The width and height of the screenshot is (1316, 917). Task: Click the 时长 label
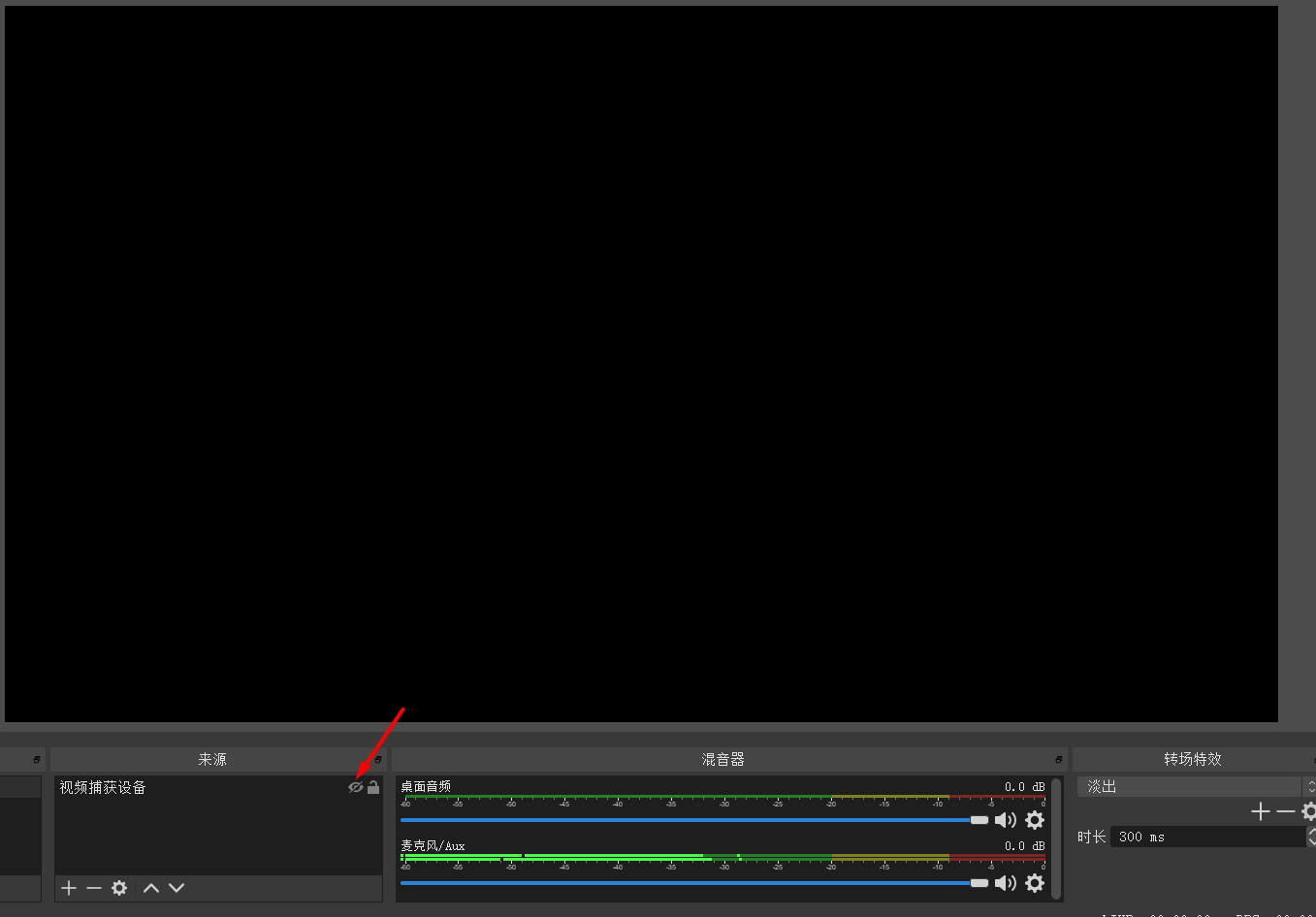1092,837
